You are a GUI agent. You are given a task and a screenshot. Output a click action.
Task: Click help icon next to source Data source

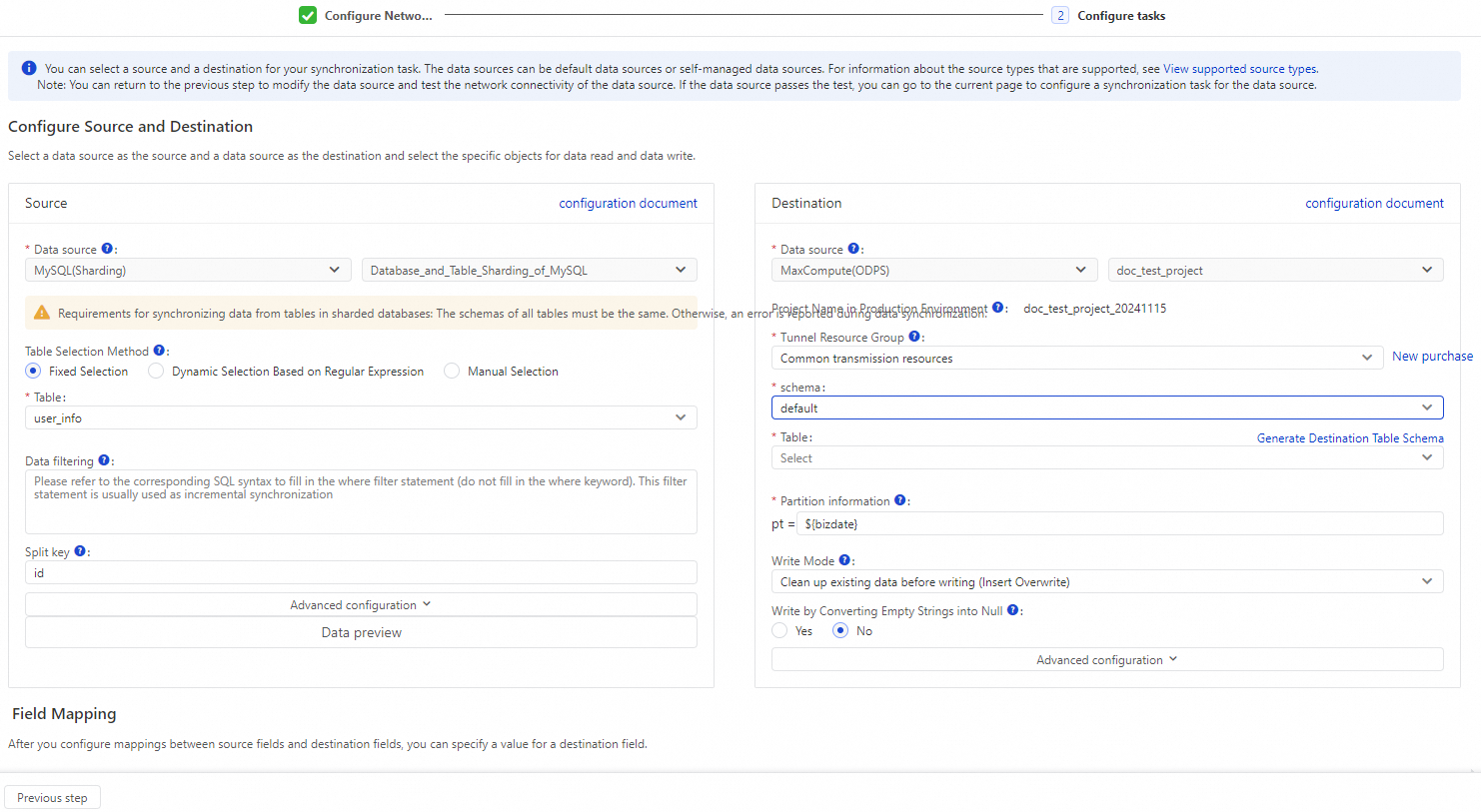107,249
